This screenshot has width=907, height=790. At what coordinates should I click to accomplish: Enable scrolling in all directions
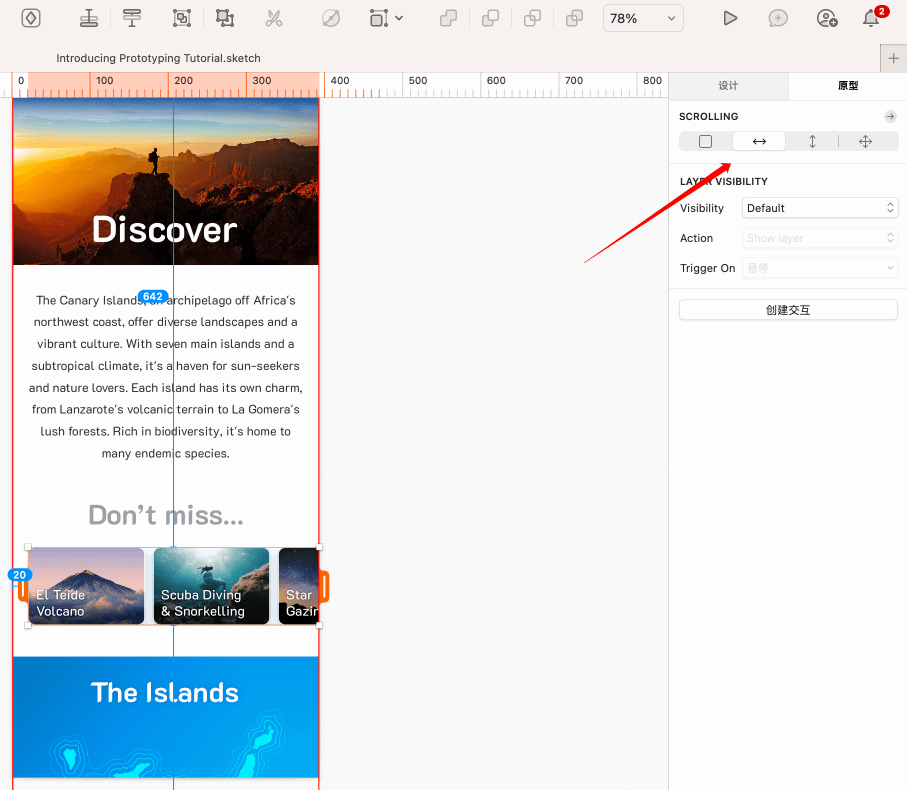(865, 142)
